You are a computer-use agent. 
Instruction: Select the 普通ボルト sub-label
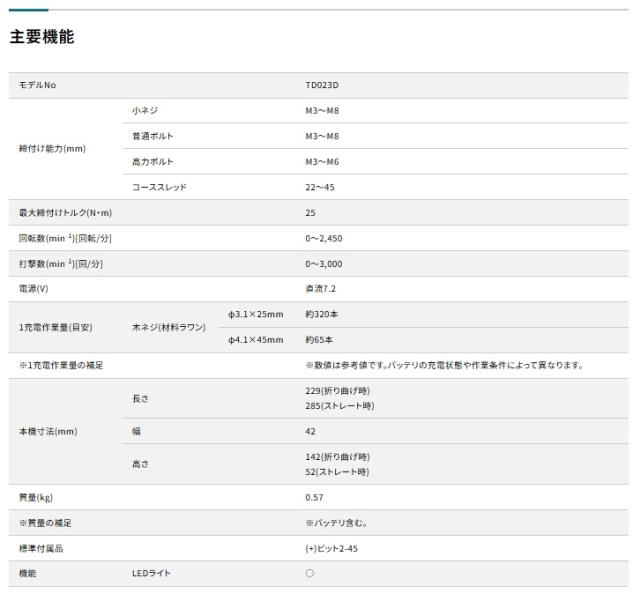pyautogui.click(x=153, y=136)
